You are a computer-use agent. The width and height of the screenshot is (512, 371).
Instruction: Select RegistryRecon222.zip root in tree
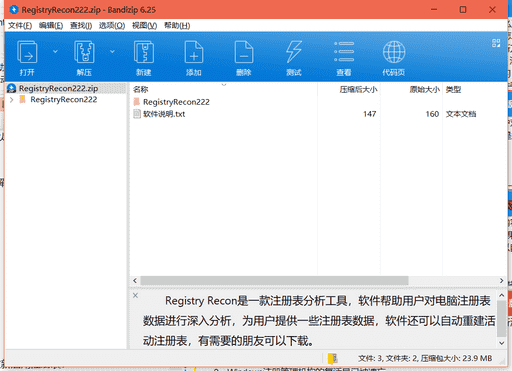click(58, 88)
